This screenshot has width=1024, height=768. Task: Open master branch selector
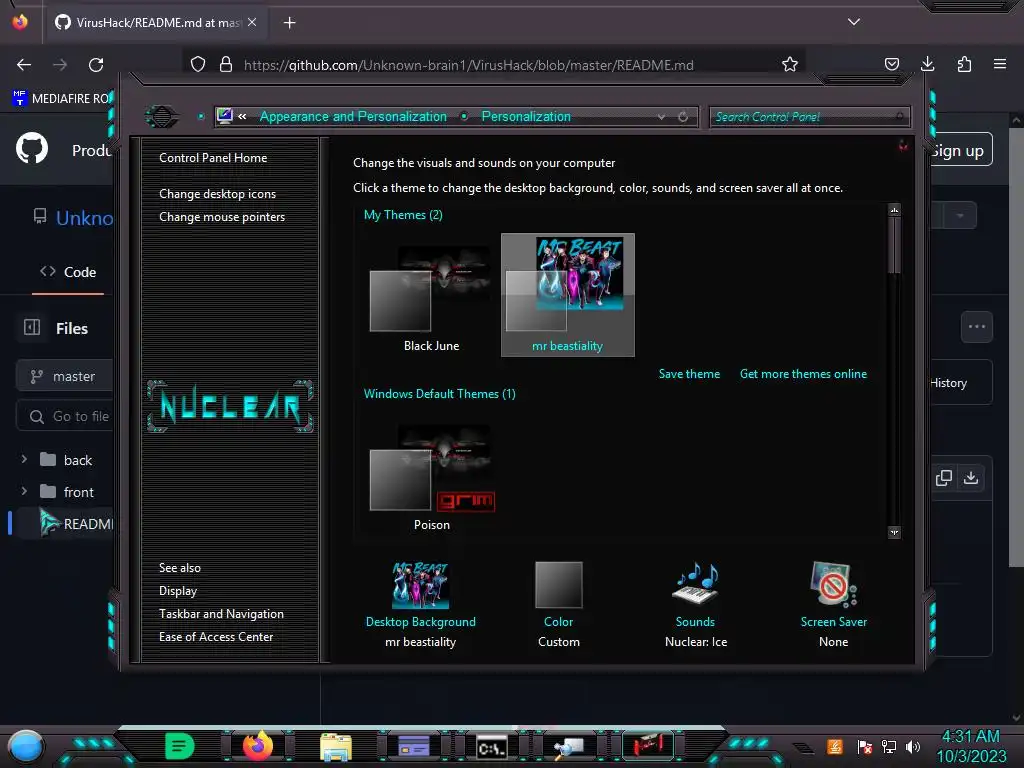64,376
